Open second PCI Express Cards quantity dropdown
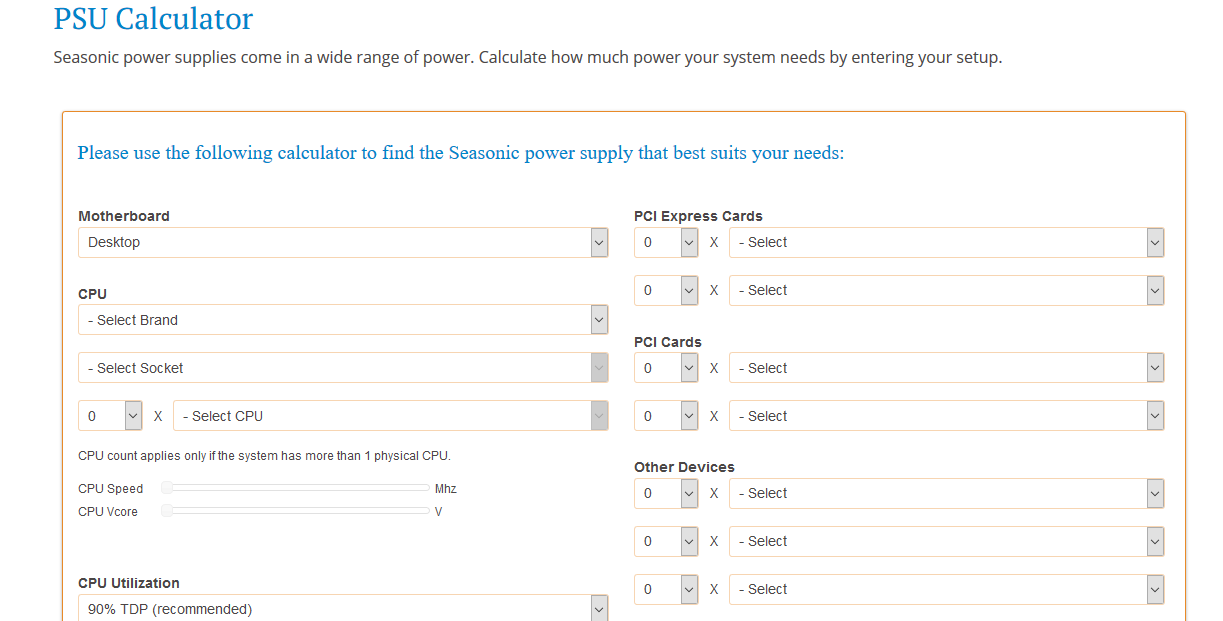Screen dimensions: 1223x621 [666, 290]
